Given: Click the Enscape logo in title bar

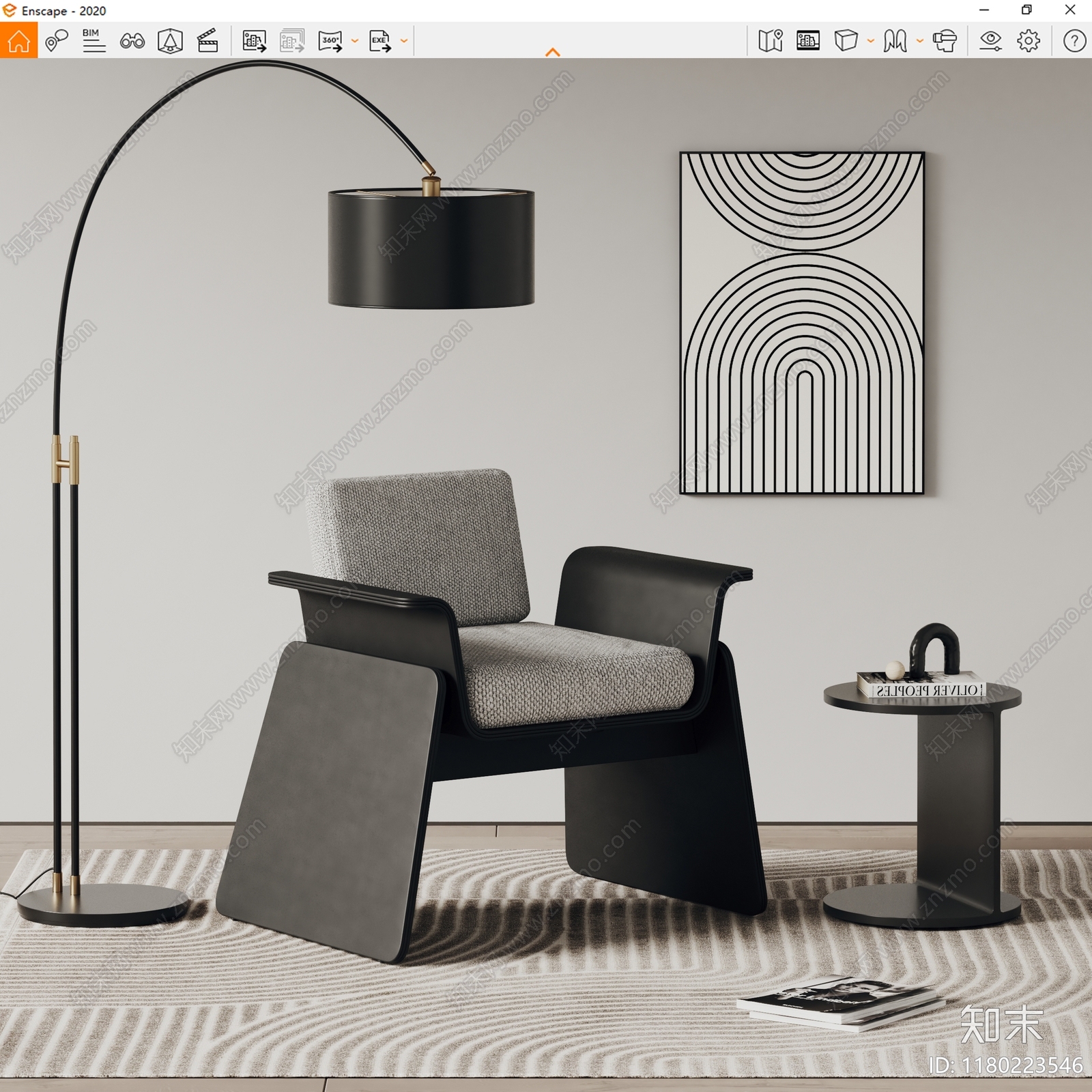Looking at the screenshot, I should click(10, 10).
